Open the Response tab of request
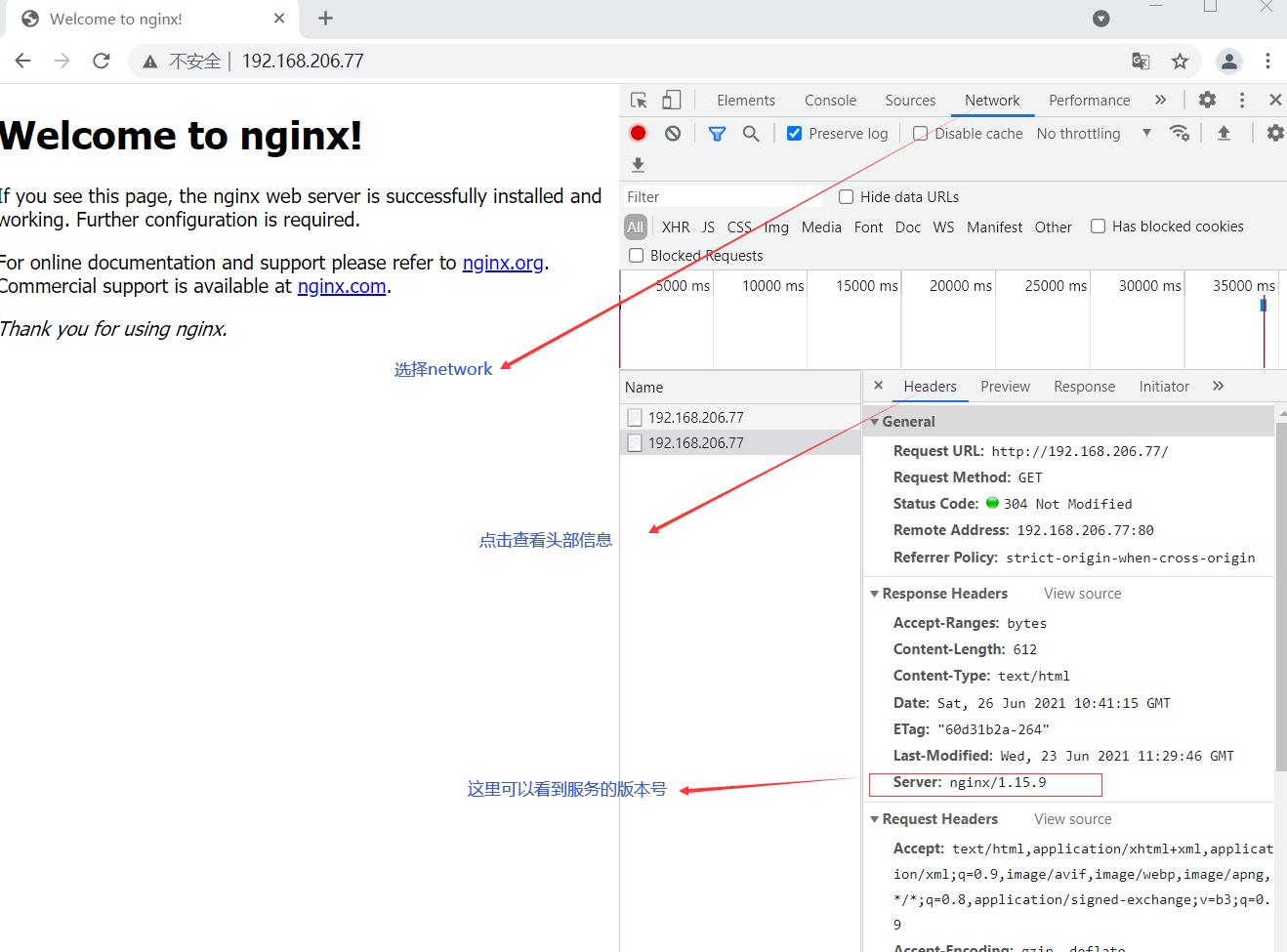 pyautogui.click(x=1084, y=387)
